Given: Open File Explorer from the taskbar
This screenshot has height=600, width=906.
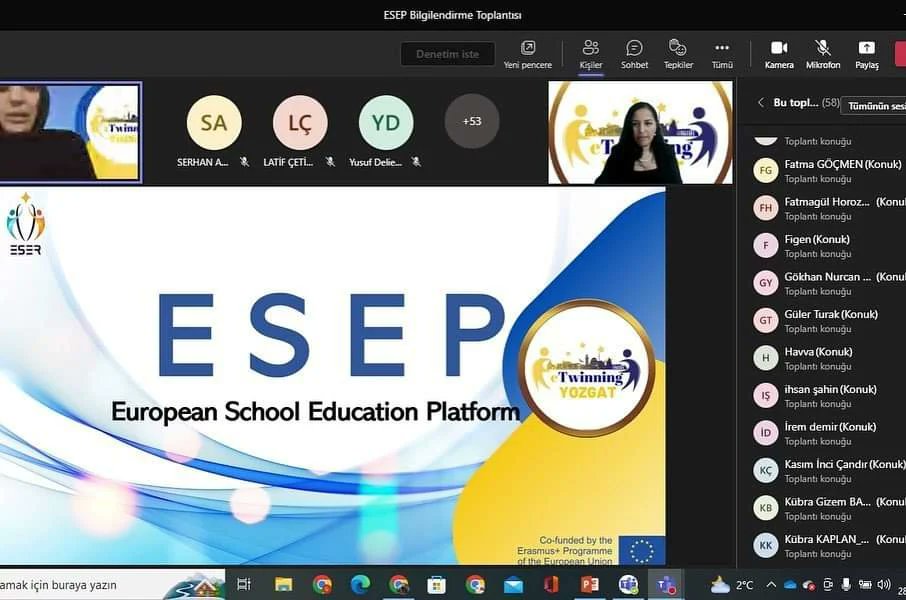Looking at the screenshot, I should (283, 585).
